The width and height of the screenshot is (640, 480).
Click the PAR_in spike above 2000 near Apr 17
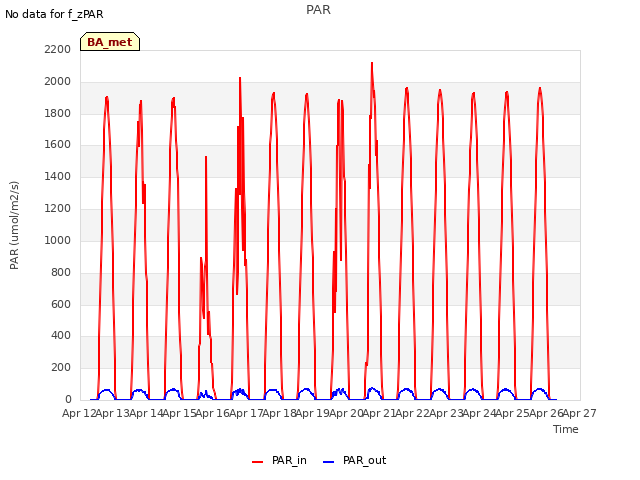(x=240, y=78)
